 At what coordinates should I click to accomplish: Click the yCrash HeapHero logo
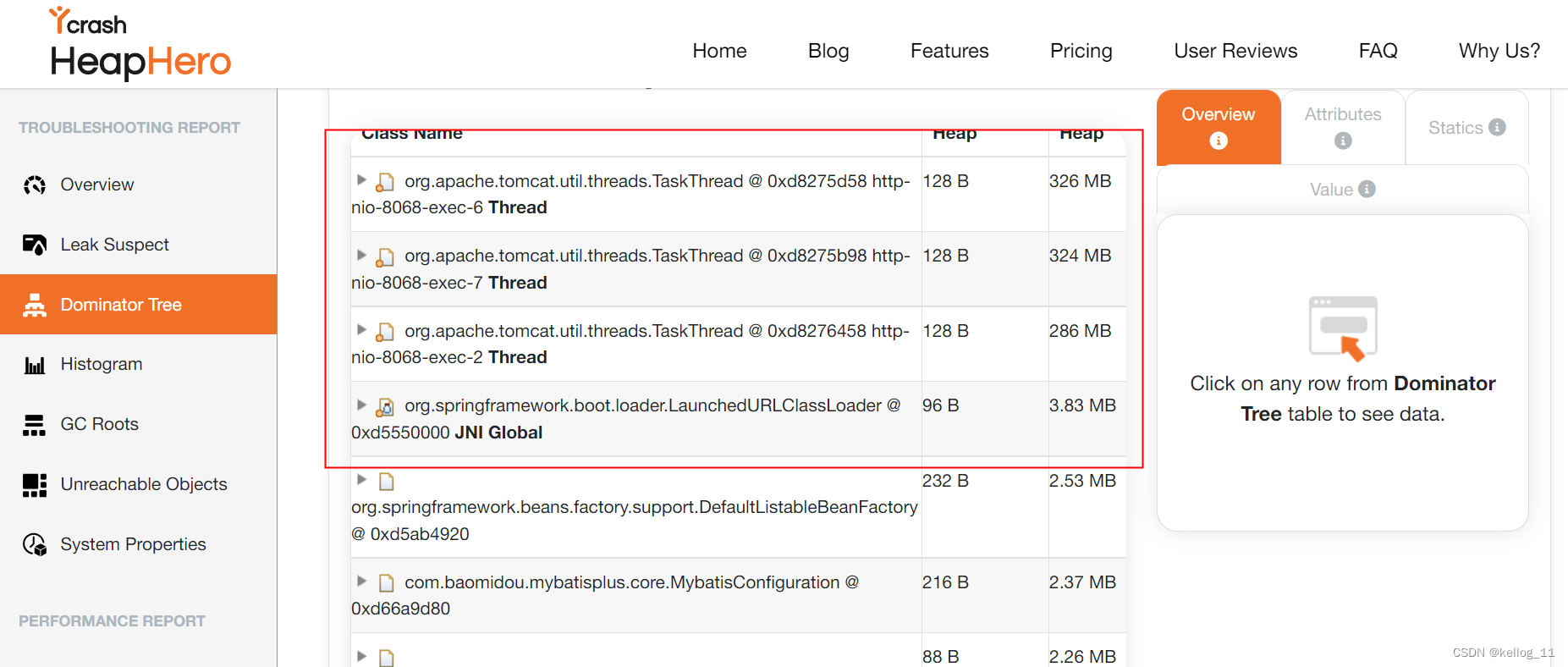click(x=140, y=44)
